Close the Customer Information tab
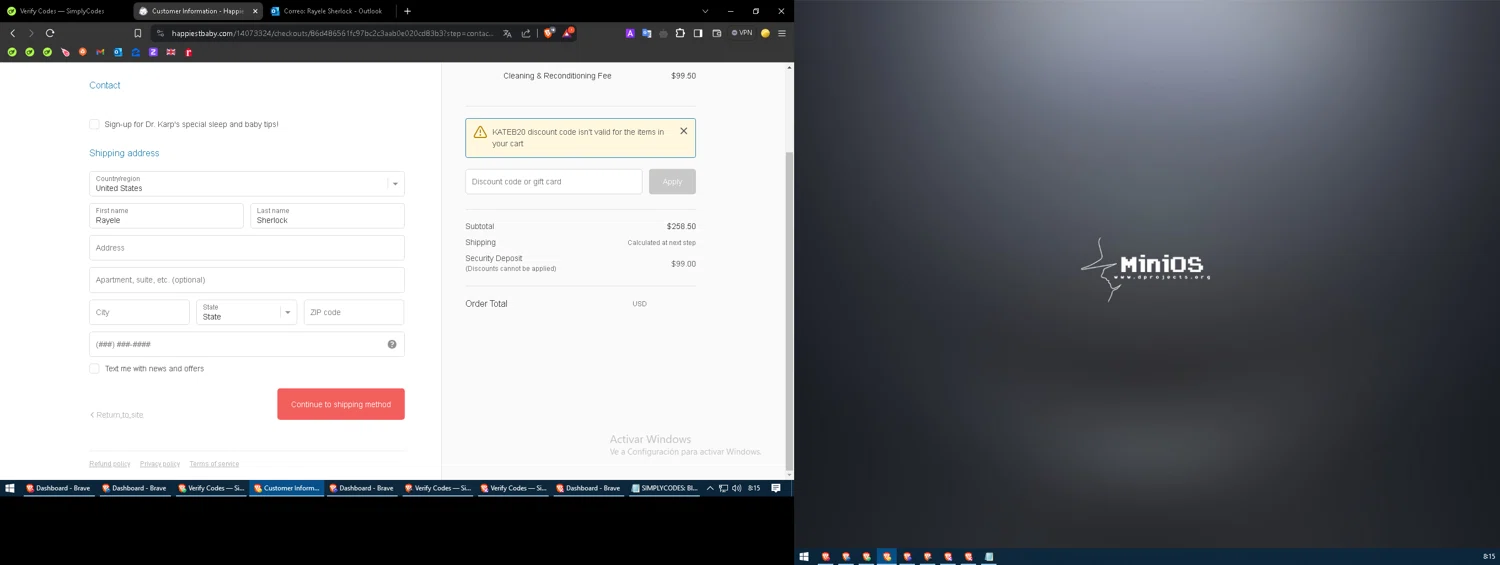 point(255,11)
